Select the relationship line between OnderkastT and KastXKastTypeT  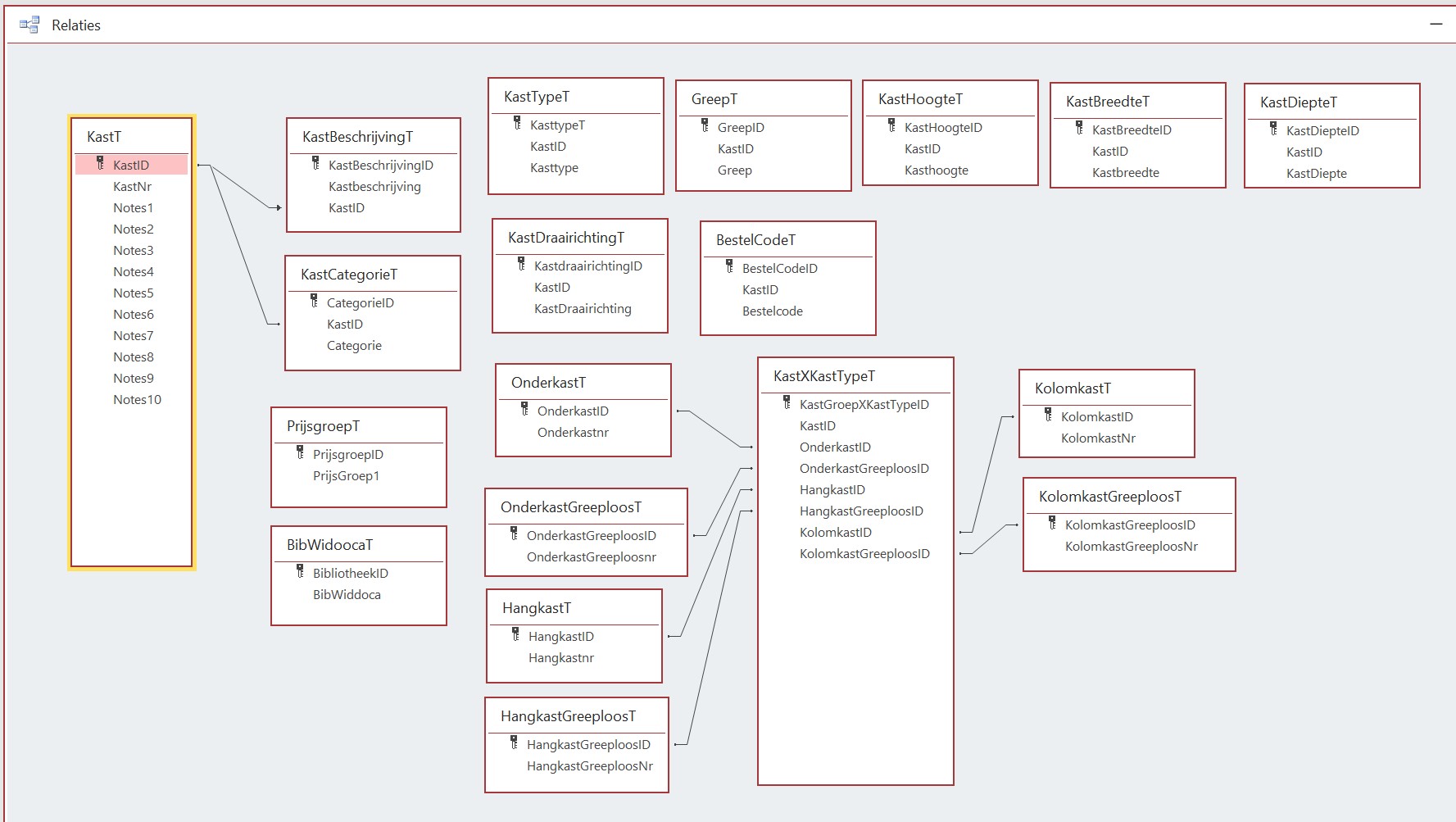pos(714,429)
